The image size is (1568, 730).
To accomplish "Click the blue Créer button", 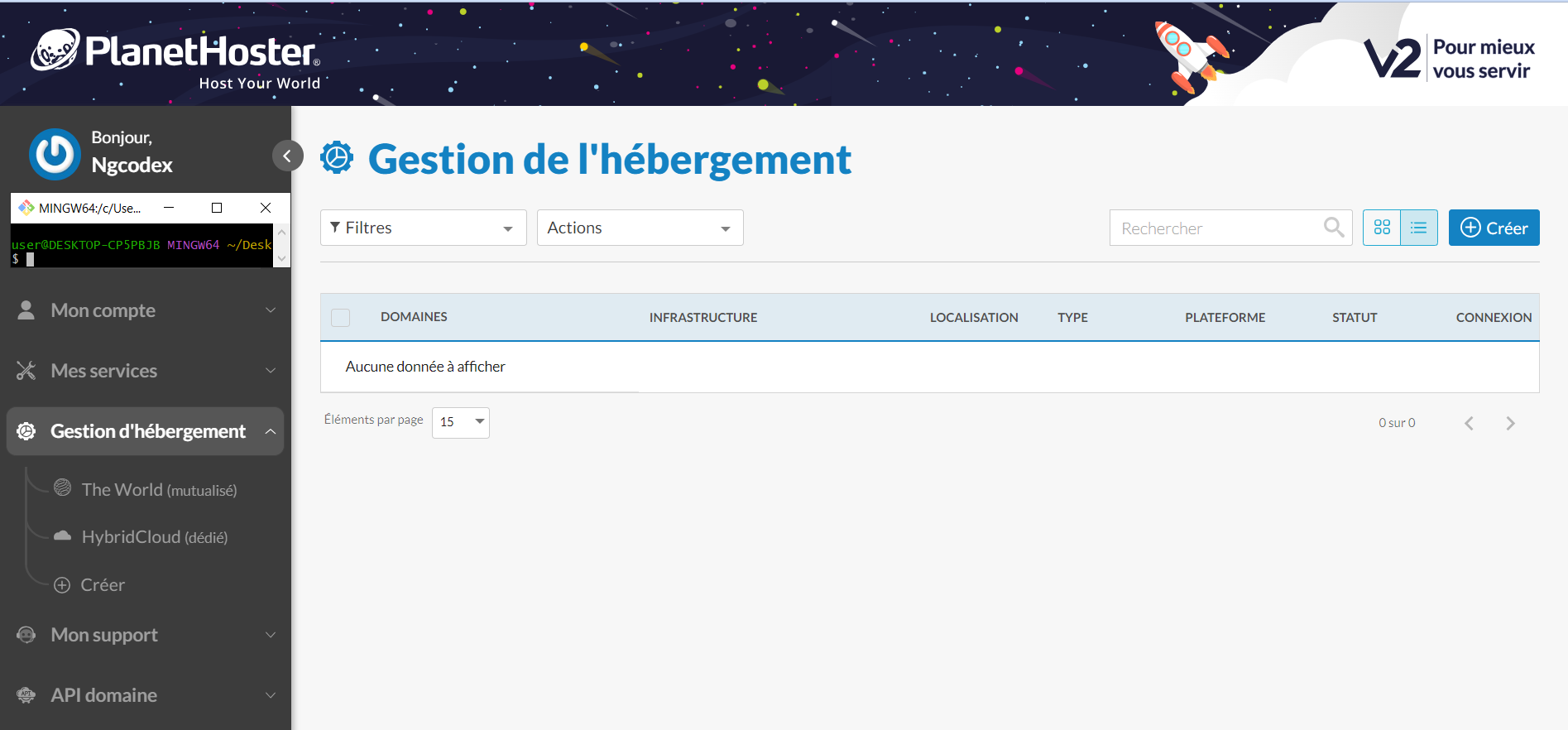I will [x=1494, y=228].
